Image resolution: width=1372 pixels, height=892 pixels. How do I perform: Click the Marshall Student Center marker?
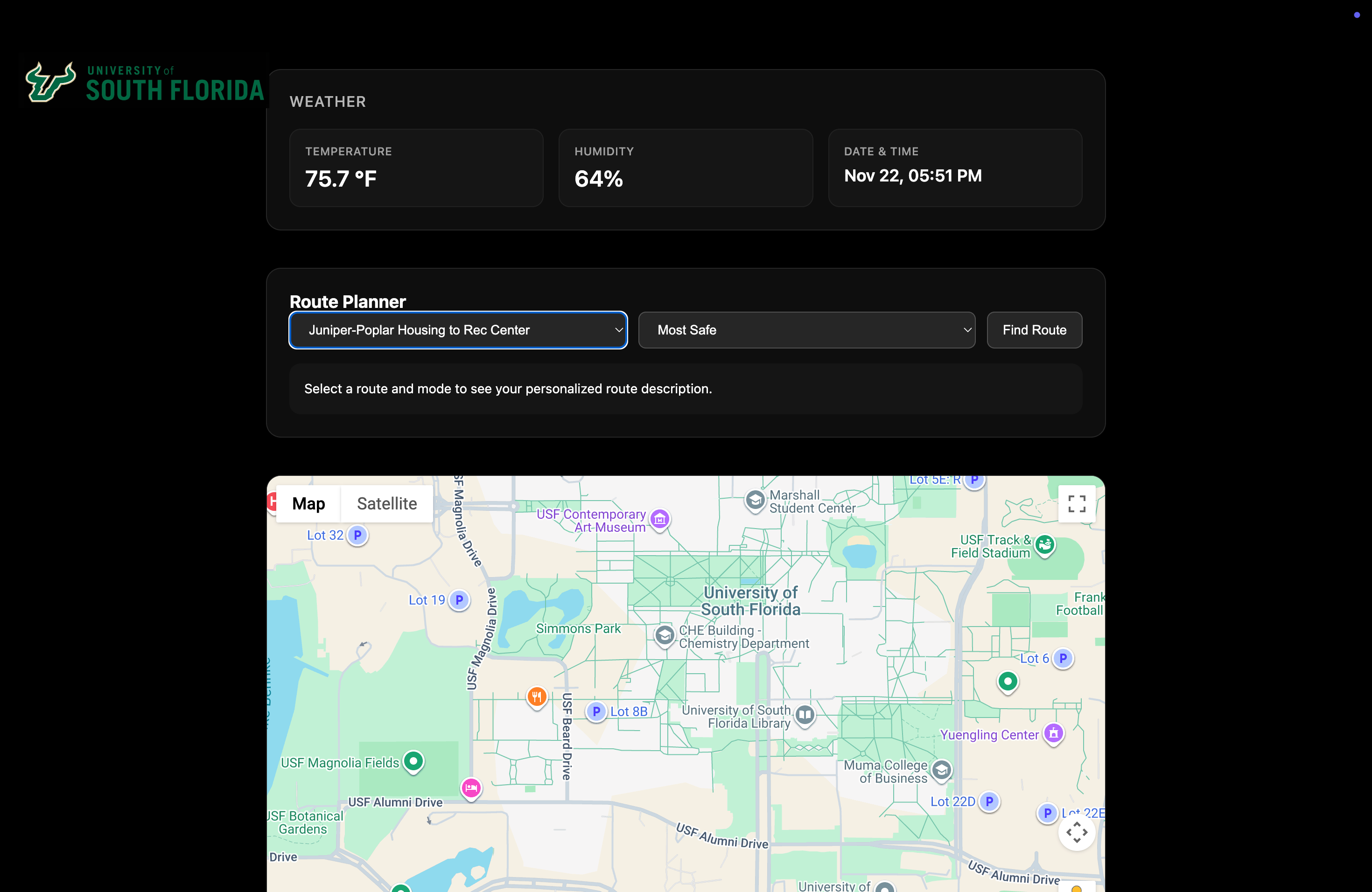(755, 500)
